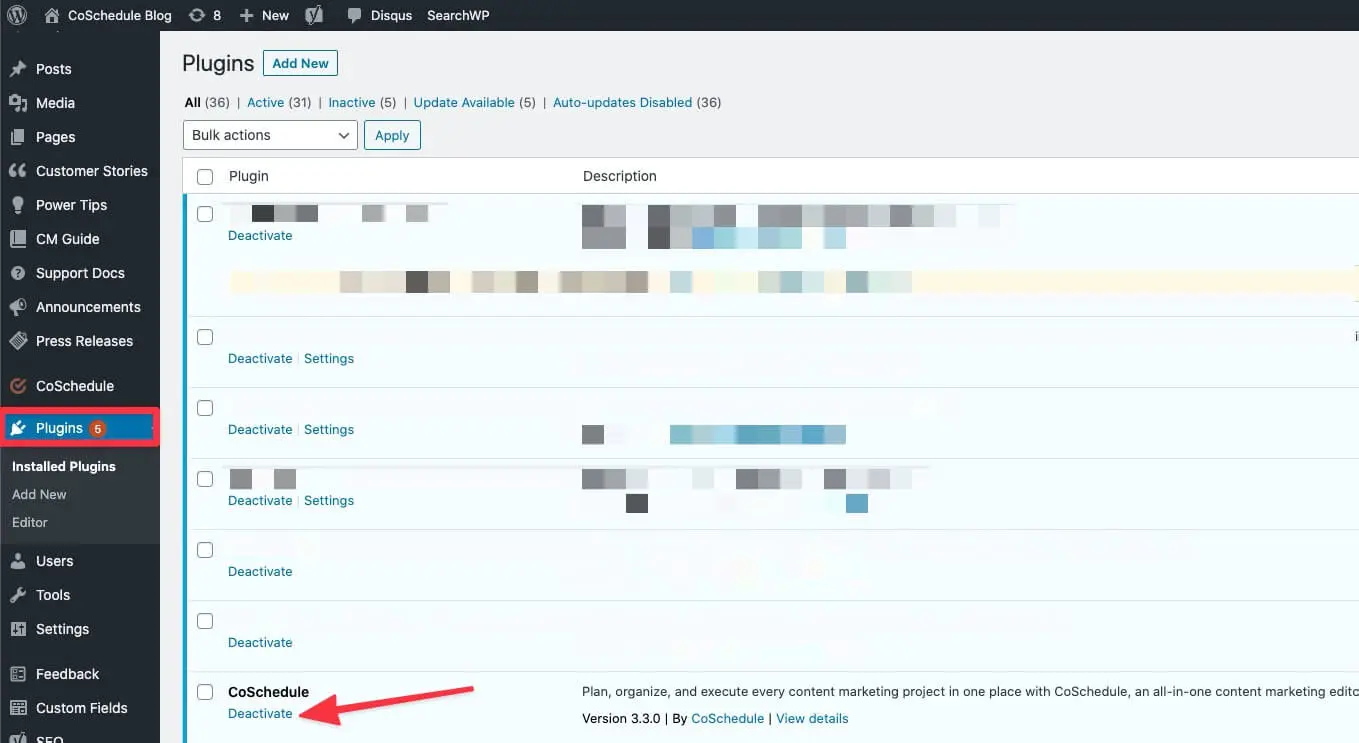
Task: Click the Feedback form icon
Action: pyautogui.click(x=17, y=674)
